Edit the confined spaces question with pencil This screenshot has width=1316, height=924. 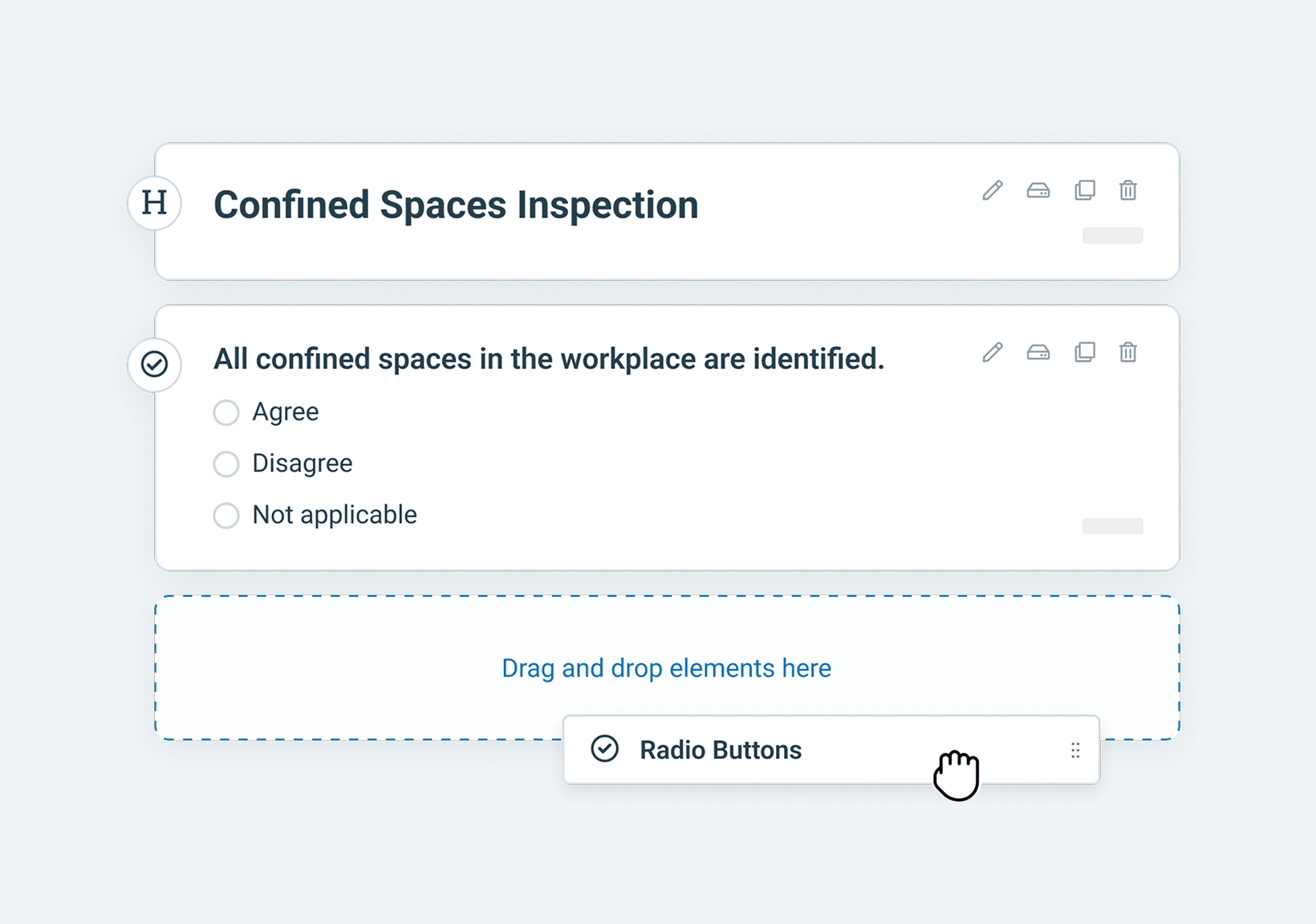[993, 352]
